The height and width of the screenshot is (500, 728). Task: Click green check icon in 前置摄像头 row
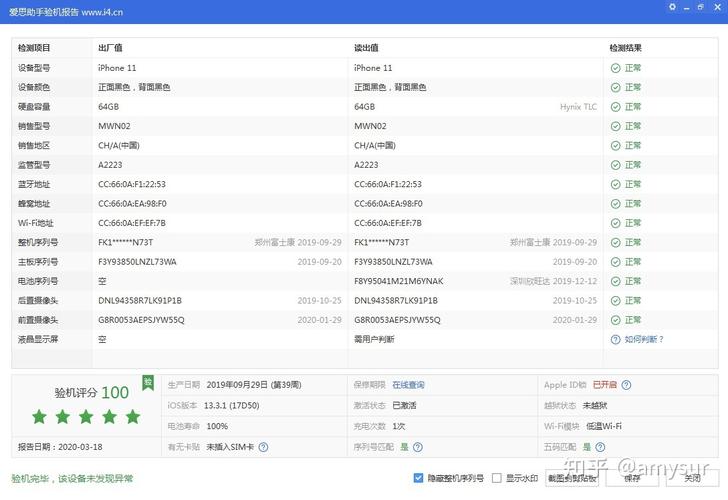pyautogui.click(x=616, y=320)
